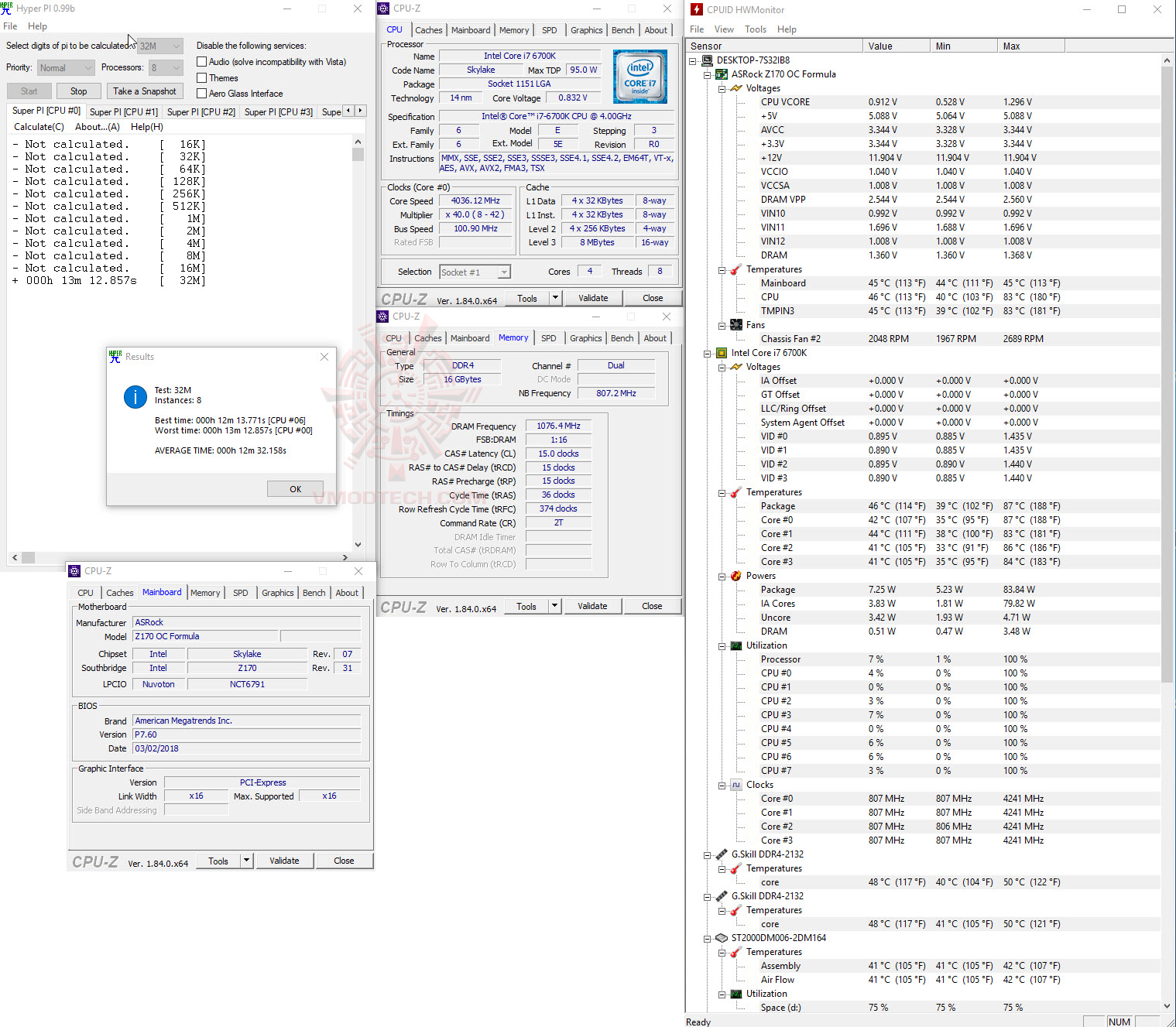The height and width of the screenshot is (1027, 1176).
Task: Click the Voltages icon under ASRock Z170 OC Formula
Action: point(735,87)
